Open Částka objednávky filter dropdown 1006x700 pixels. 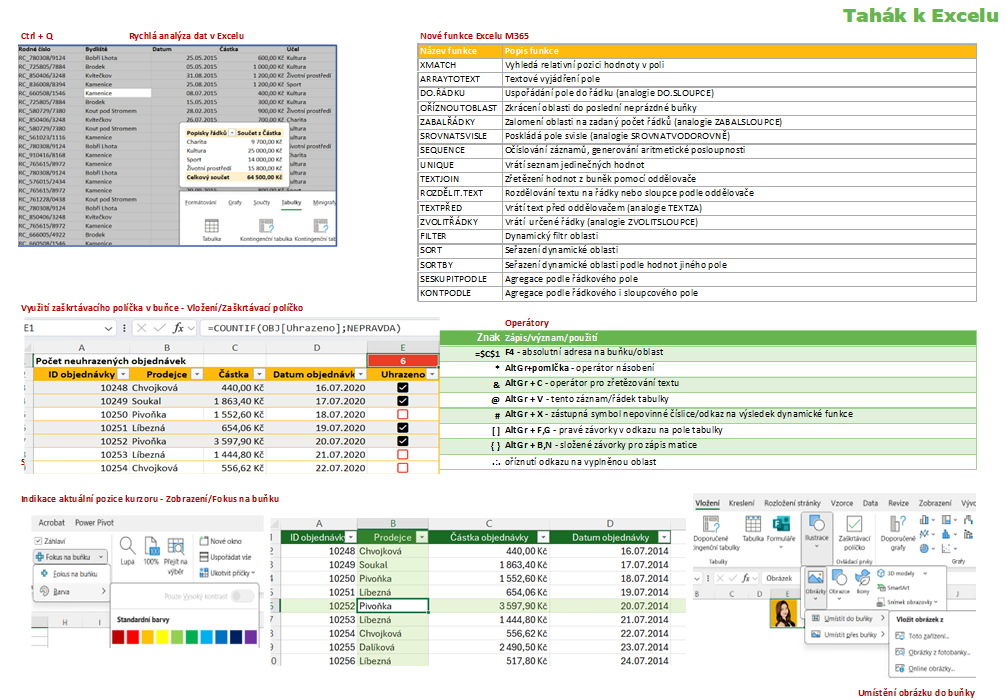coord(543,537)
